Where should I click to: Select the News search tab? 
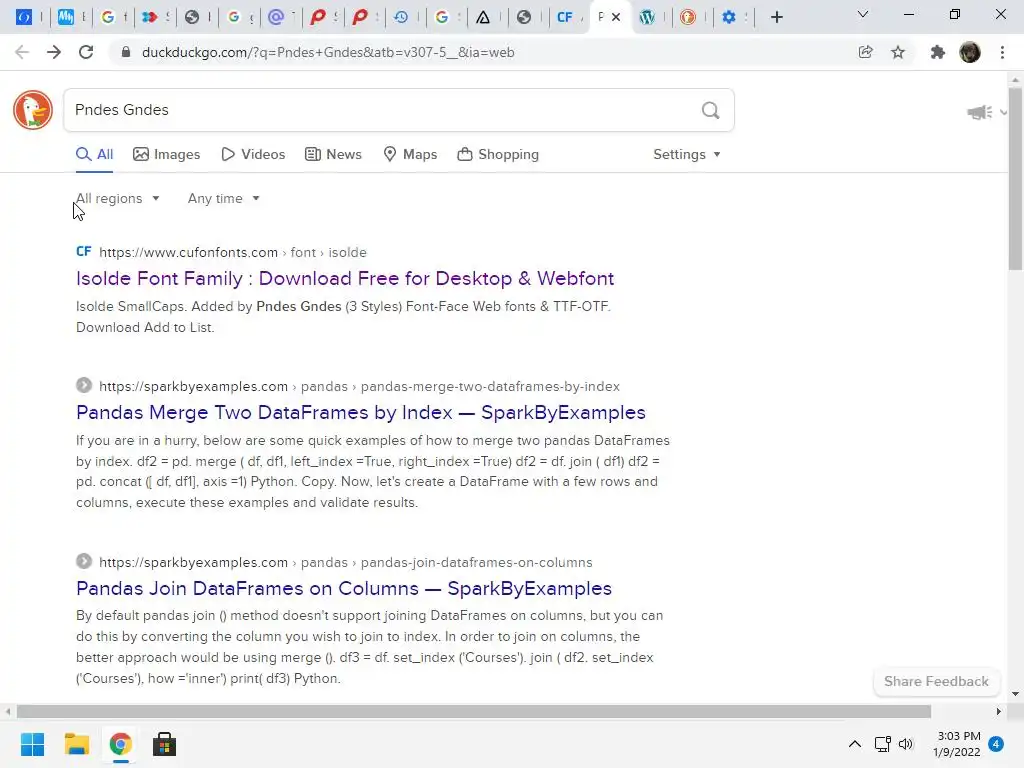pyautogui.click(x=333, y=155)
